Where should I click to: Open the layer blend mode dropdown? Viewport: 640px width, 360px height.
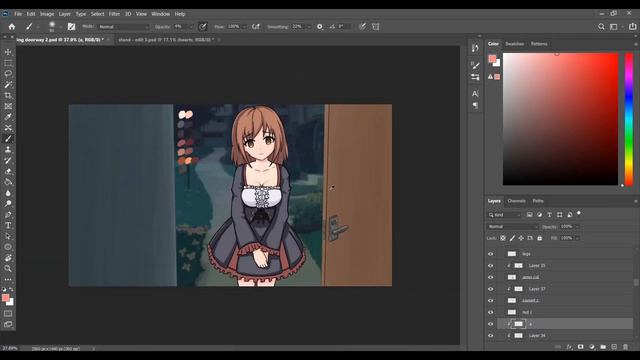click(513, 227)
